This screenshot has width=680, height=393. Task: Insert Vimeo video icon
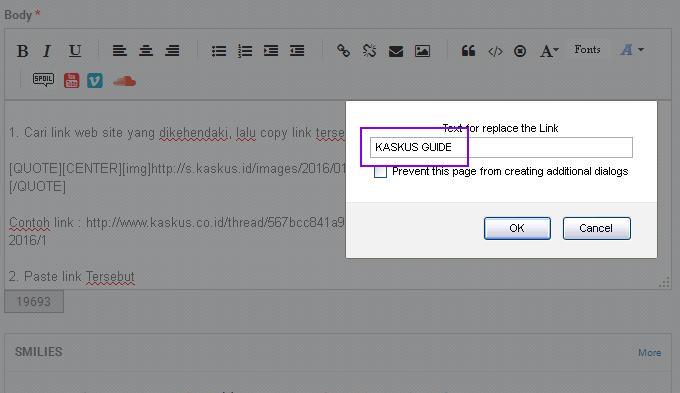pos(95,81)
